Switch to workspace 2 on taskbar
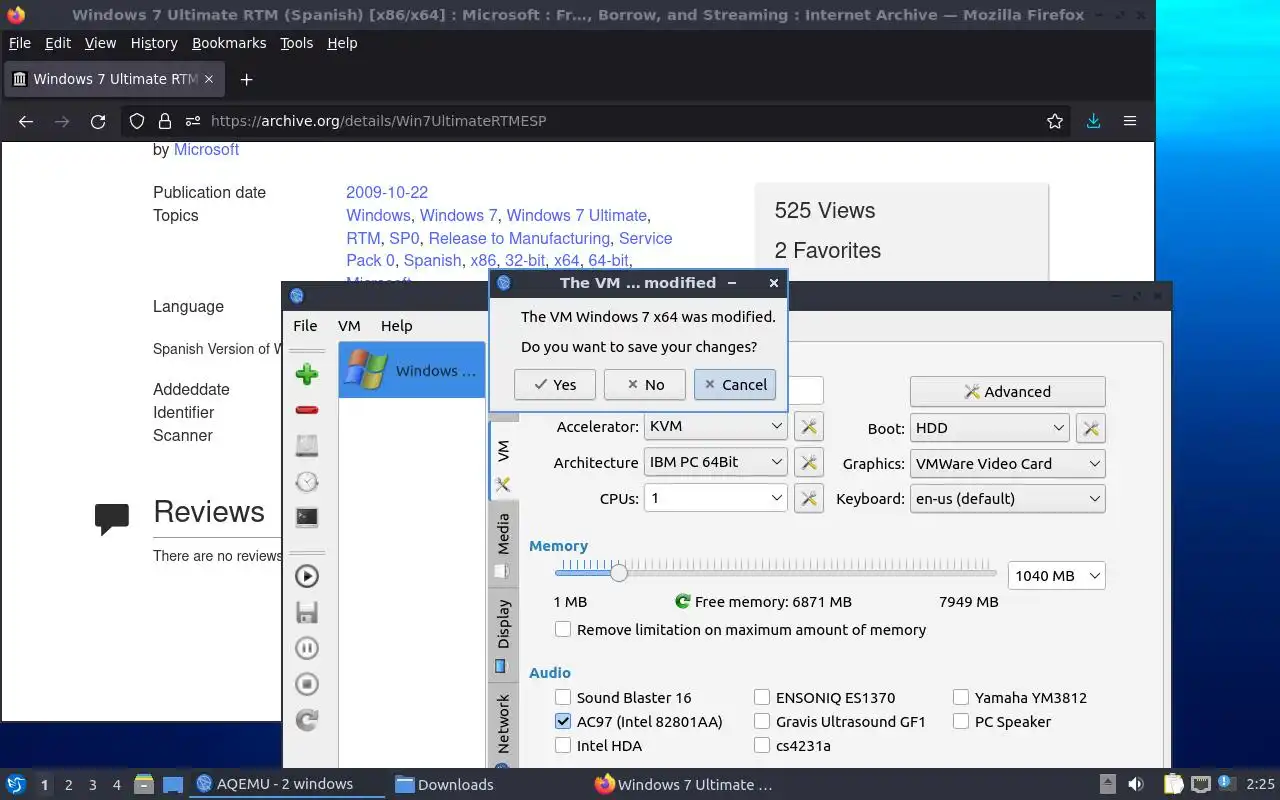This screenshot has width=1280, height=800. 69,785
